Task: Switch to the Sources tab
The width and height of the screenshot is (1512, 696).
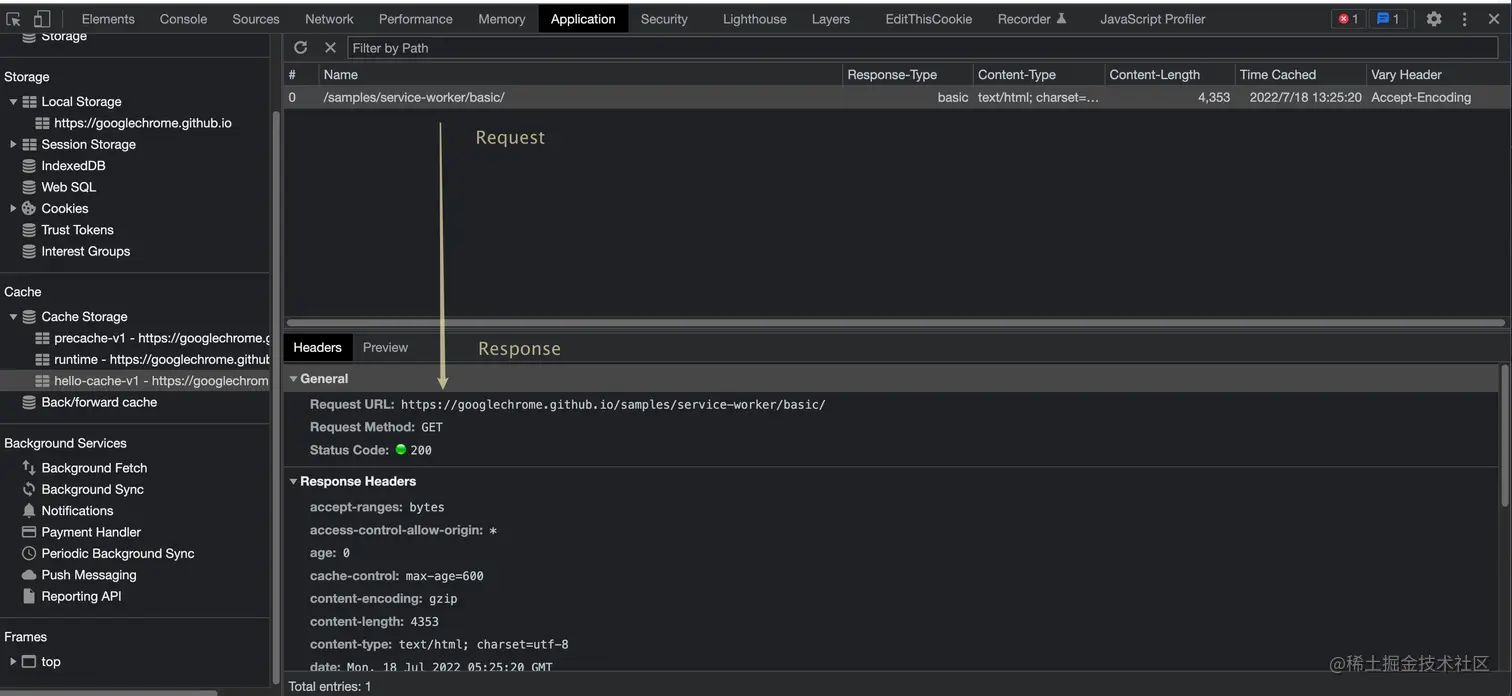Action: (x=256, y=19)
